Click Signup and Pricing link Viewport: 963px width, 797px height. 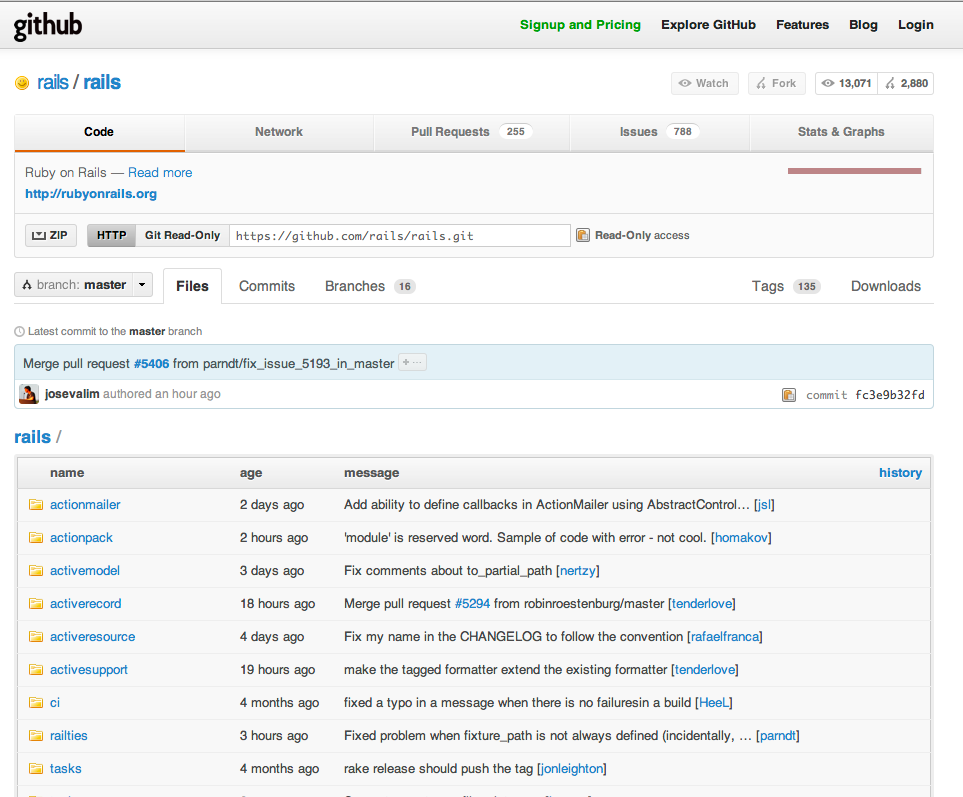click(580, 25)
